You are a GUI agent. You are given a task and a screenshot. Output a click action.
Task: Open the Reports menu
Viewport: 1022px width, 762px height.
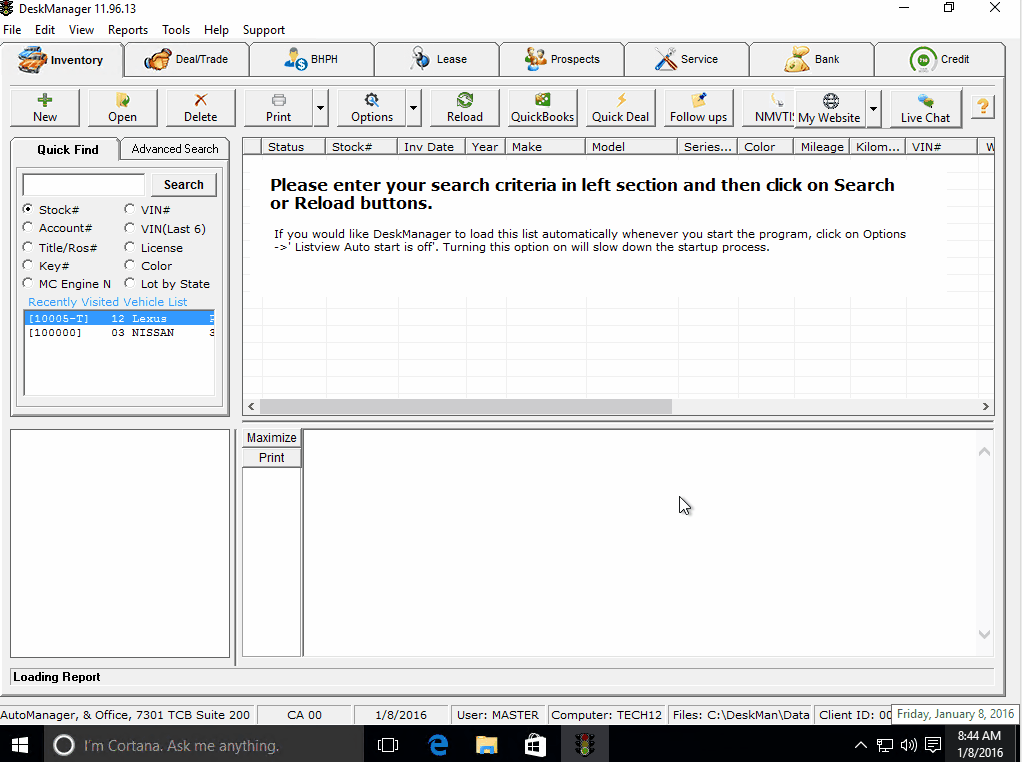[128, 30]
